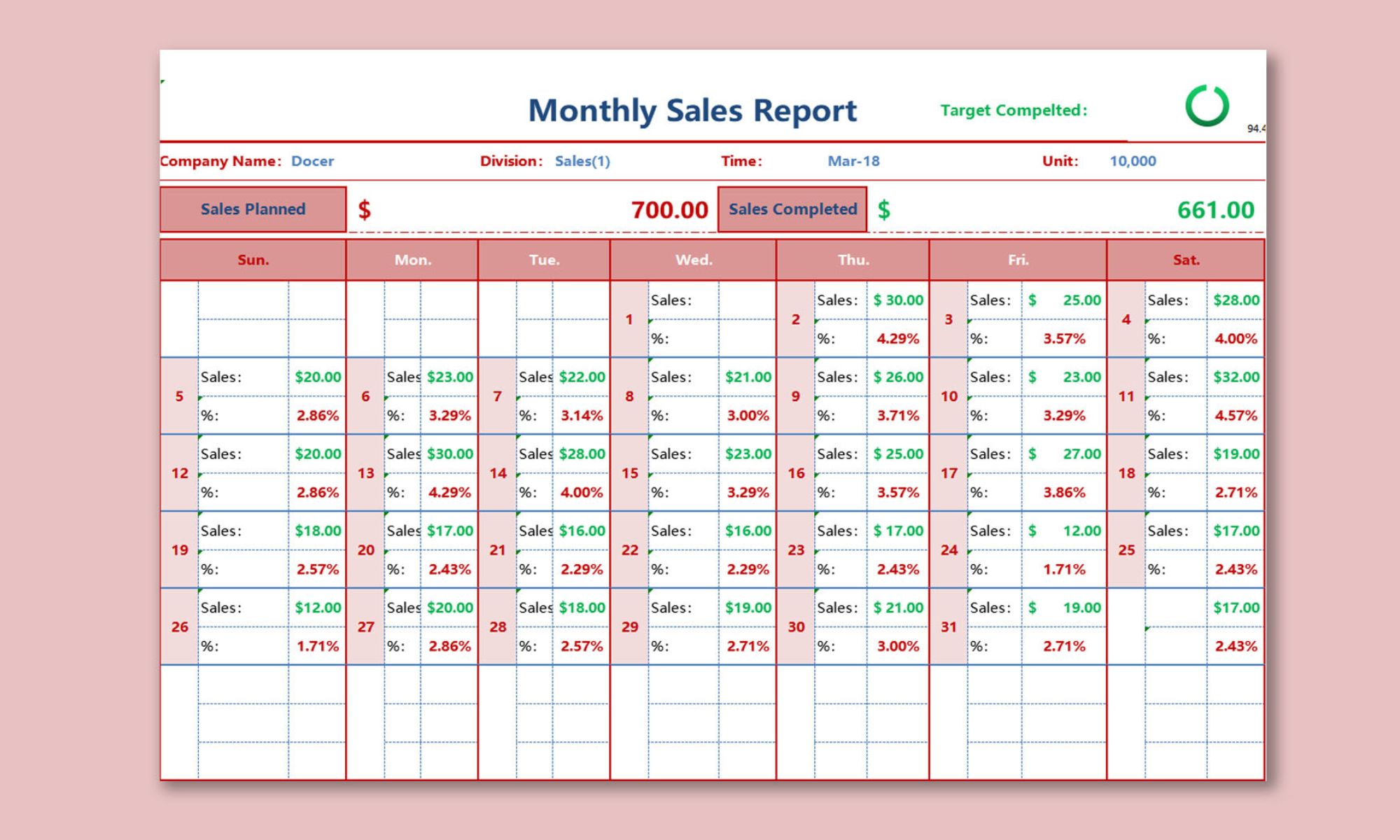The height and width of the screenshot is (840, 1400).
Task: Click the Sales Completed label box
Action: pyautogui.click(x=792, y=209)
